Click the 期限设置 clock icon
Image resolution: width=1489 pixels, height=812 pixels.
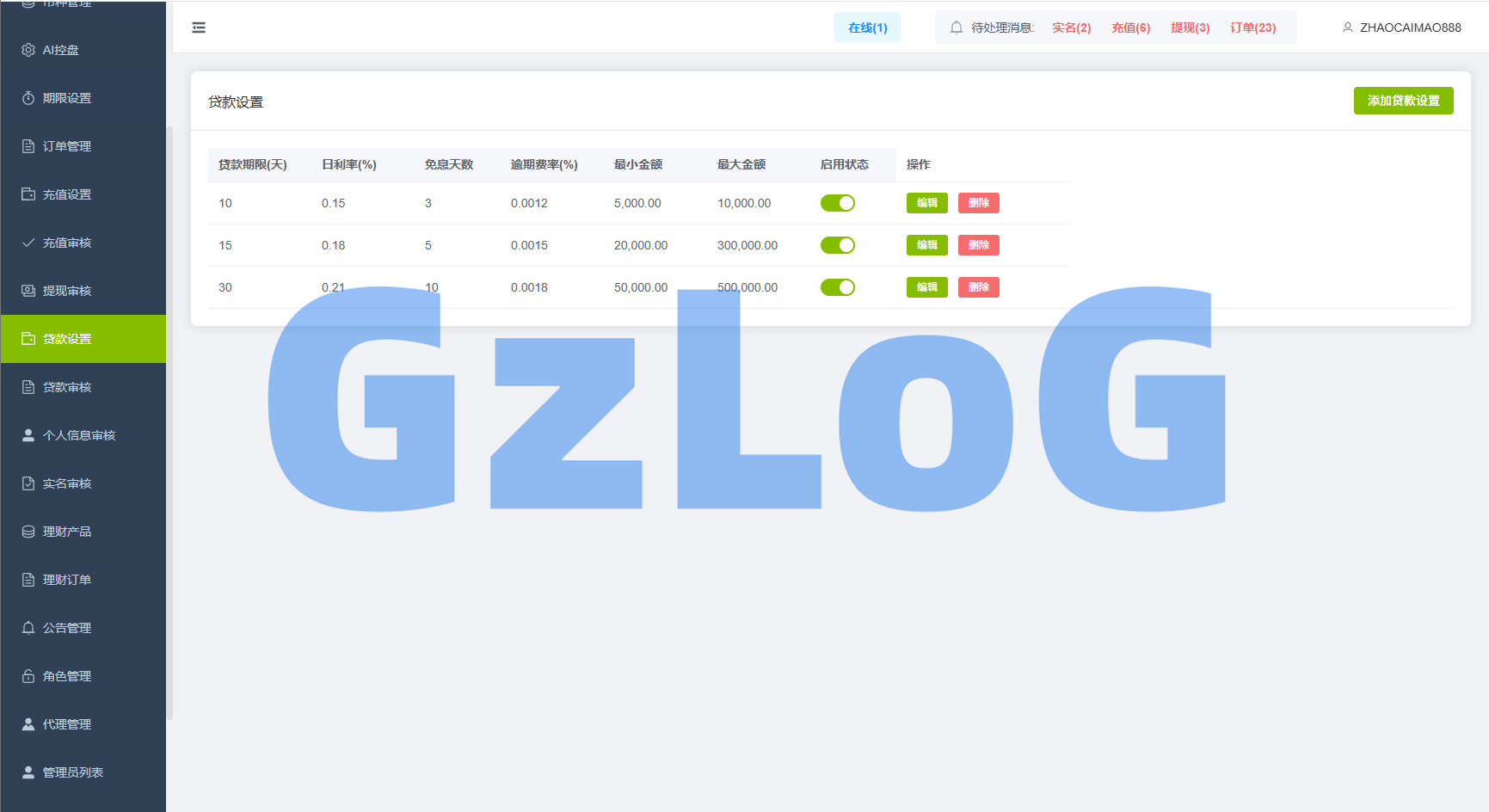(28, 98)
